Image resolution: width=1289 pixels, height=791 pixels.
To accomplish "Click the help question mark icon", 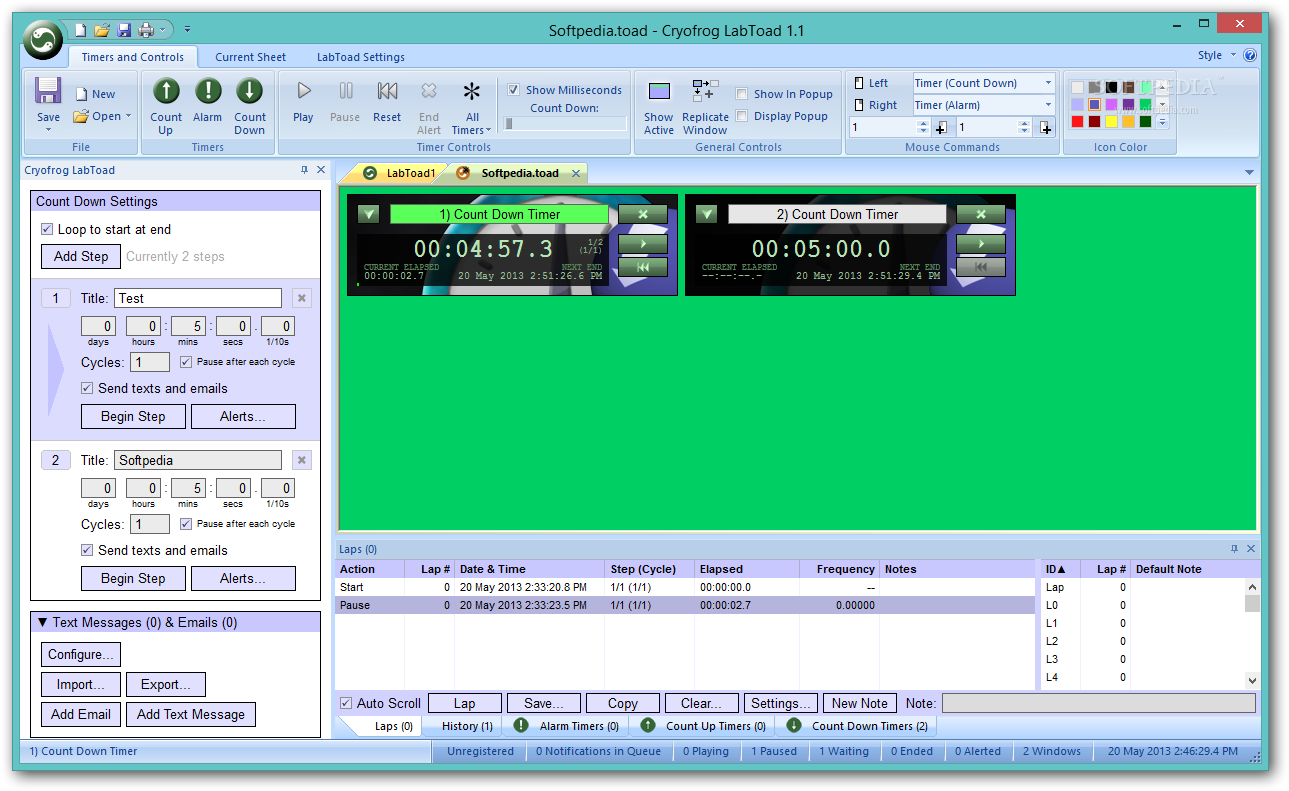I will [1250, 56].
